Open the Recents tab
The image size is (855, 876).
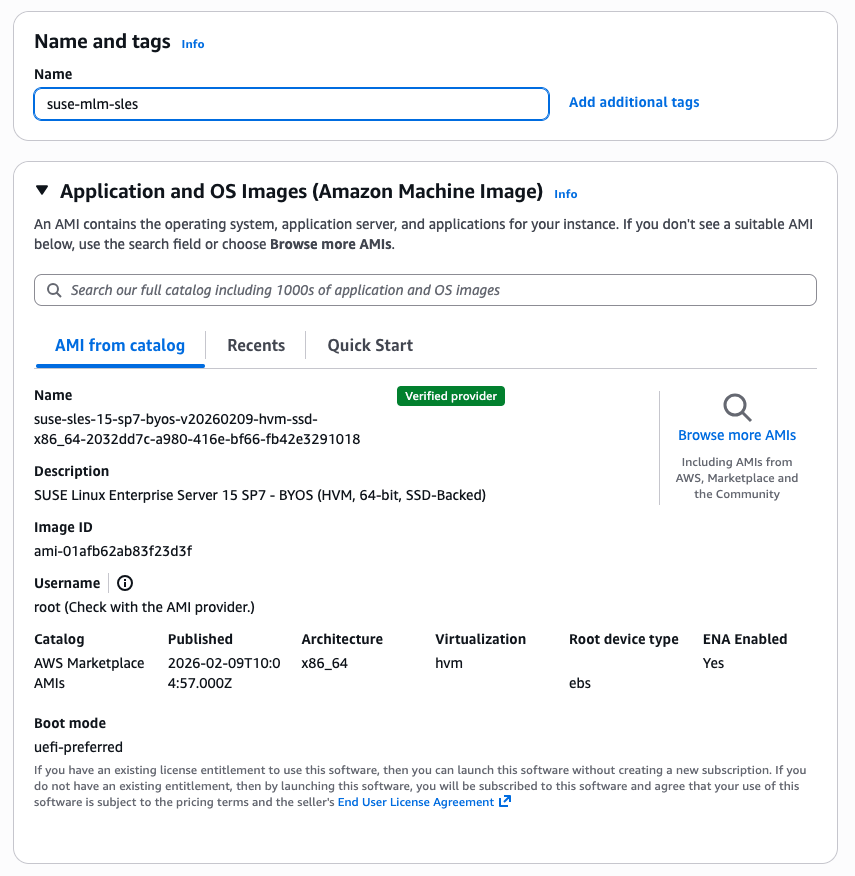(x=256, y=345)
